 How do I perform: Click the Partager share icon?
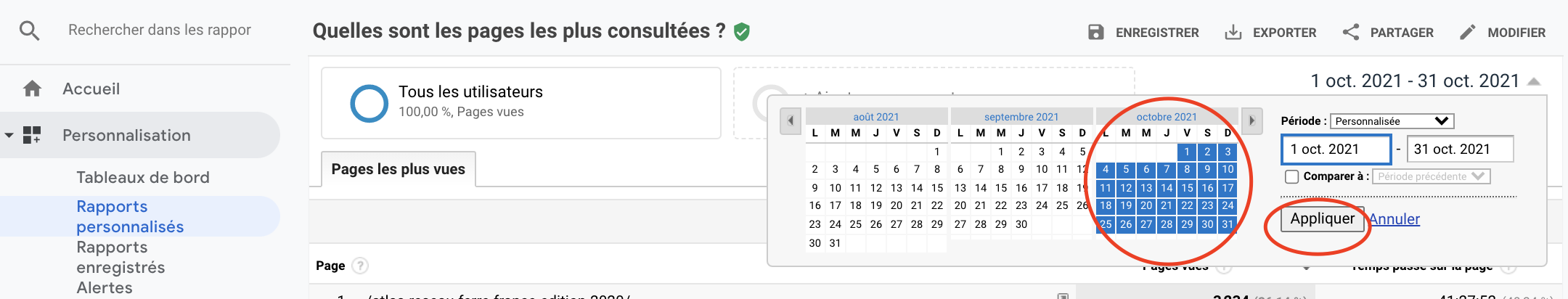point(1351,33)
